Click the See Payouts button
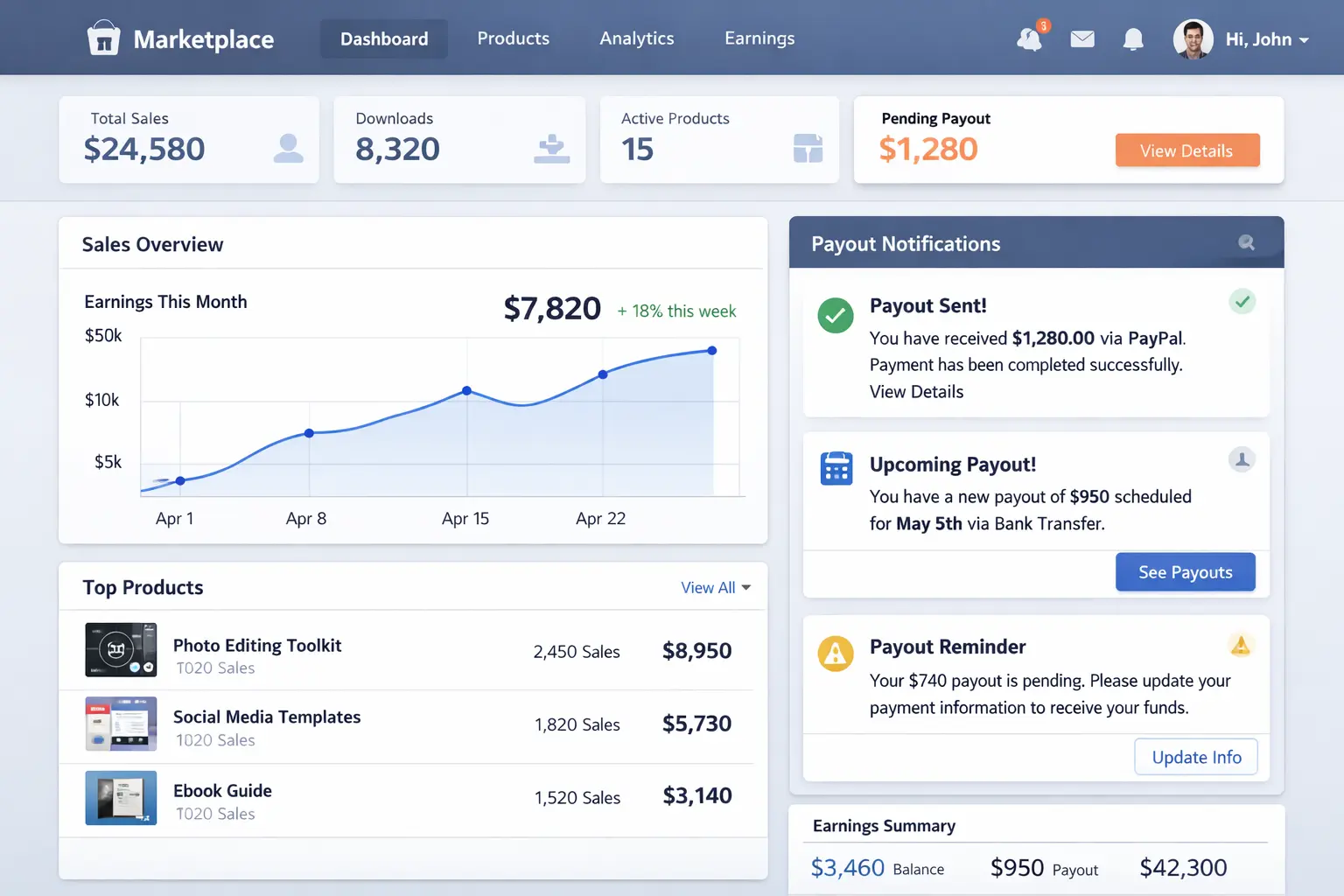The image size is (1344, 896). 1185,571
